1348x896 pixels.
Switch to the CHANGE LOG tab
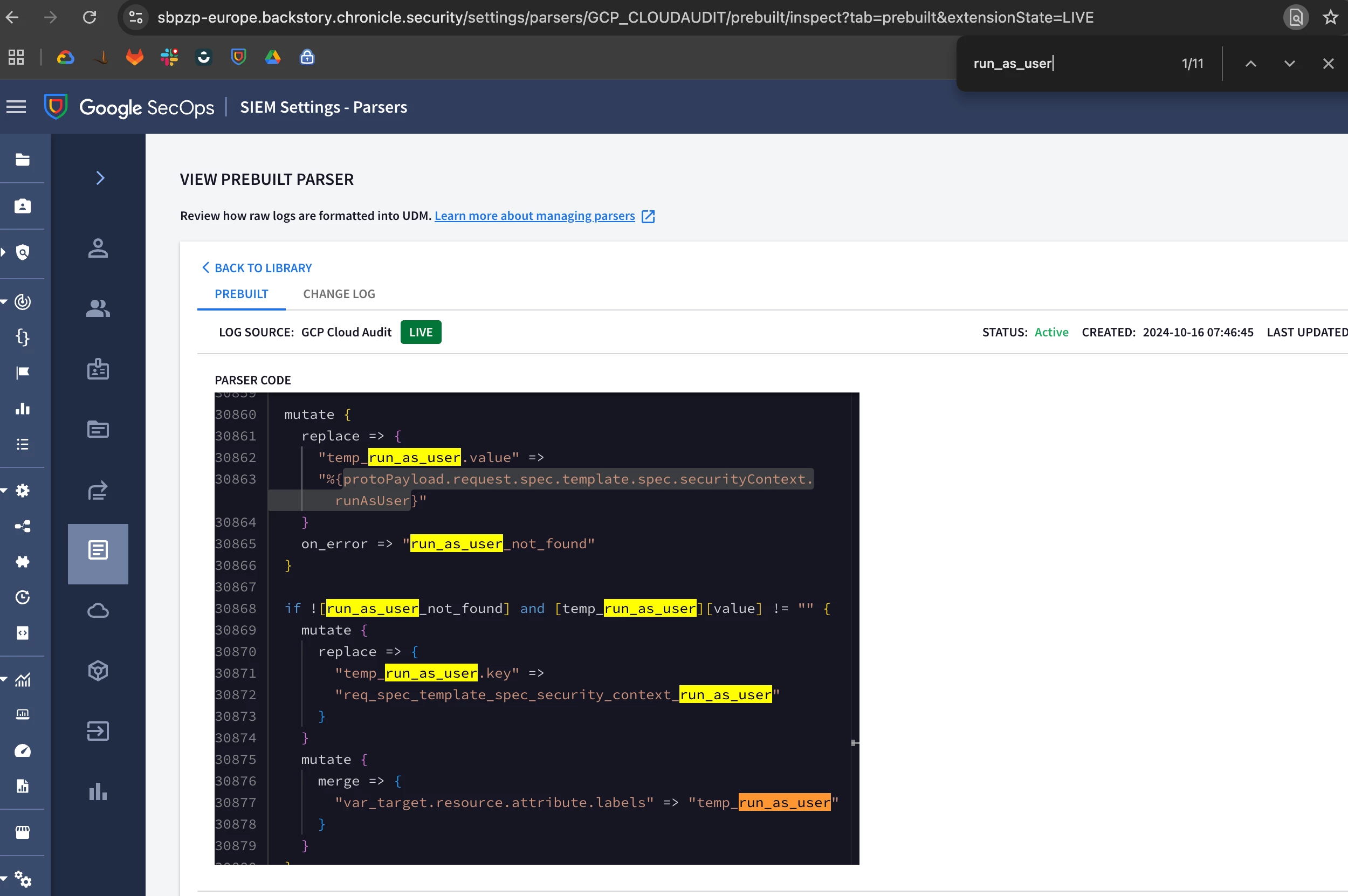point(339,294)
